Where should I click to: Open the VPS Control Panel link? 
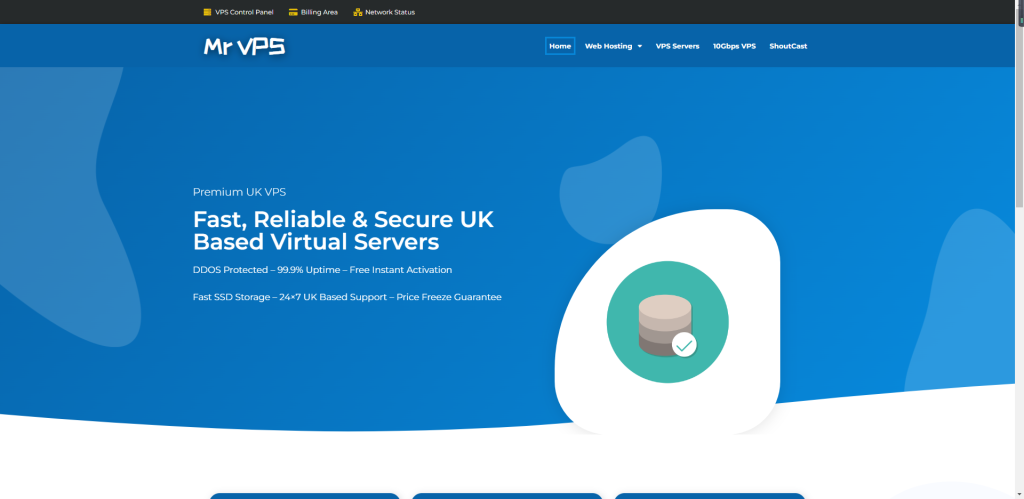tap(244, 12)
